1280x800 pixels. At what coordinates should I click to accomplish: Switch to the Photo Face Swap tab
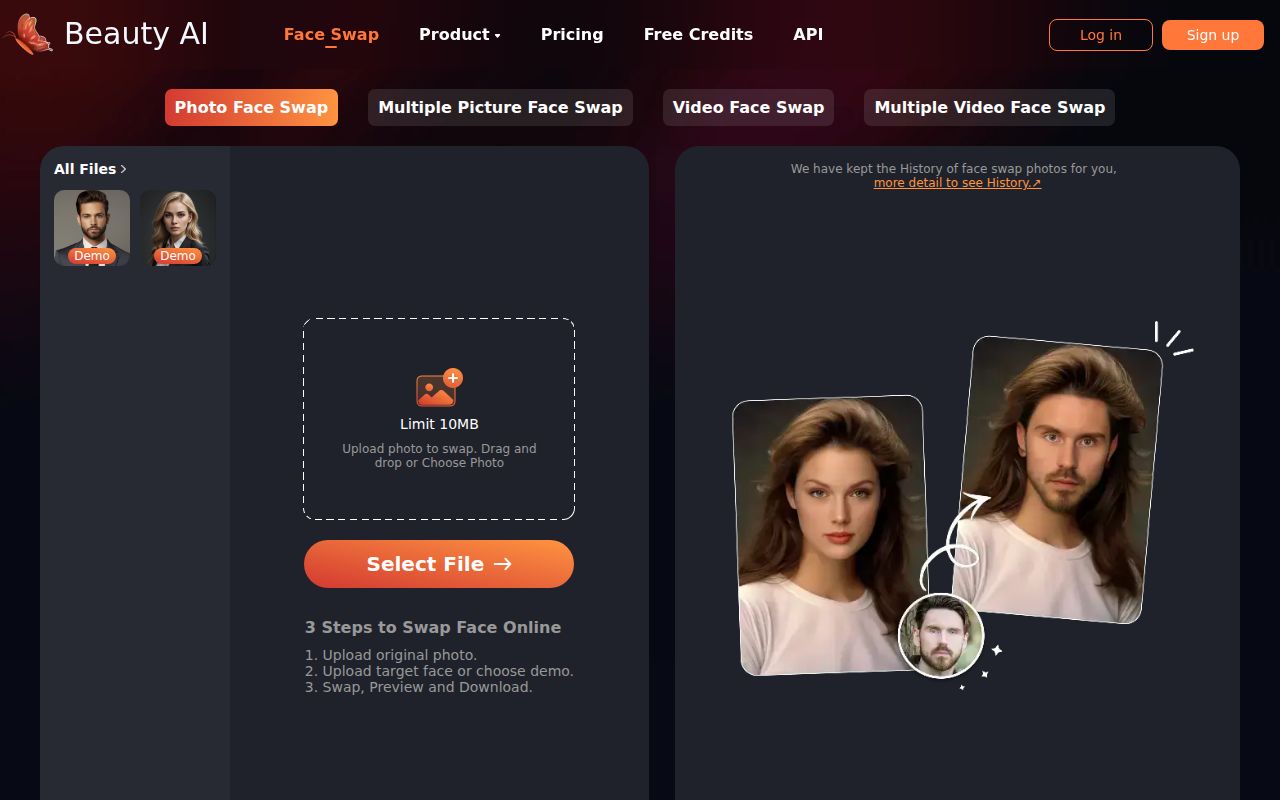[251, 107]
